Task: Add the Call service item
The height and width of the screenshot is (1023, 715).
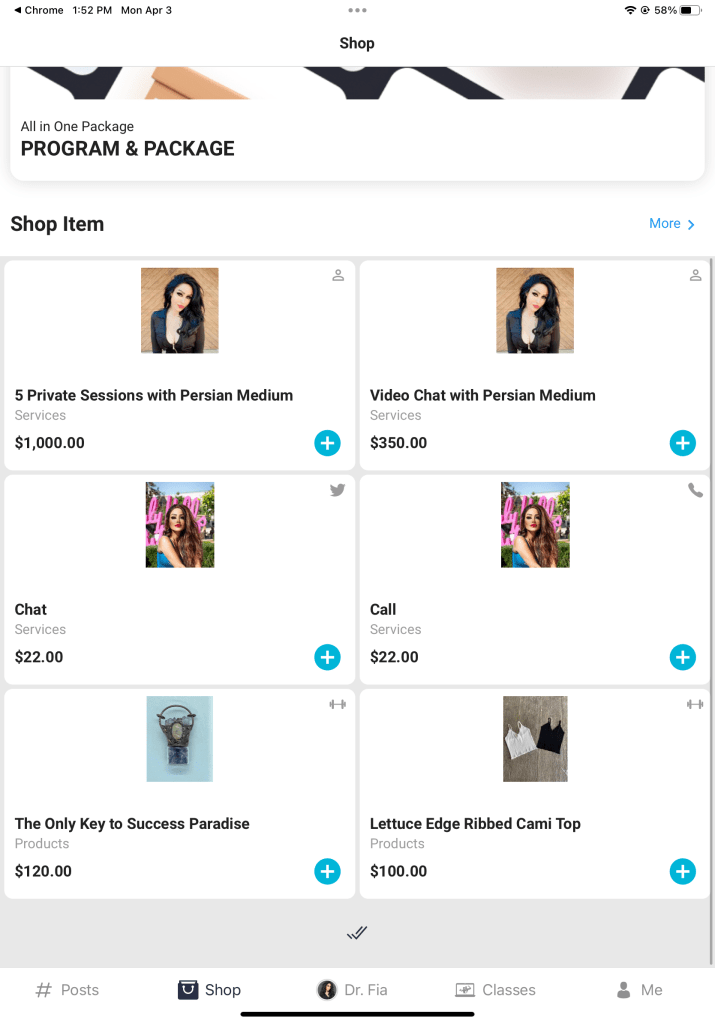Action: pos(682,657)
